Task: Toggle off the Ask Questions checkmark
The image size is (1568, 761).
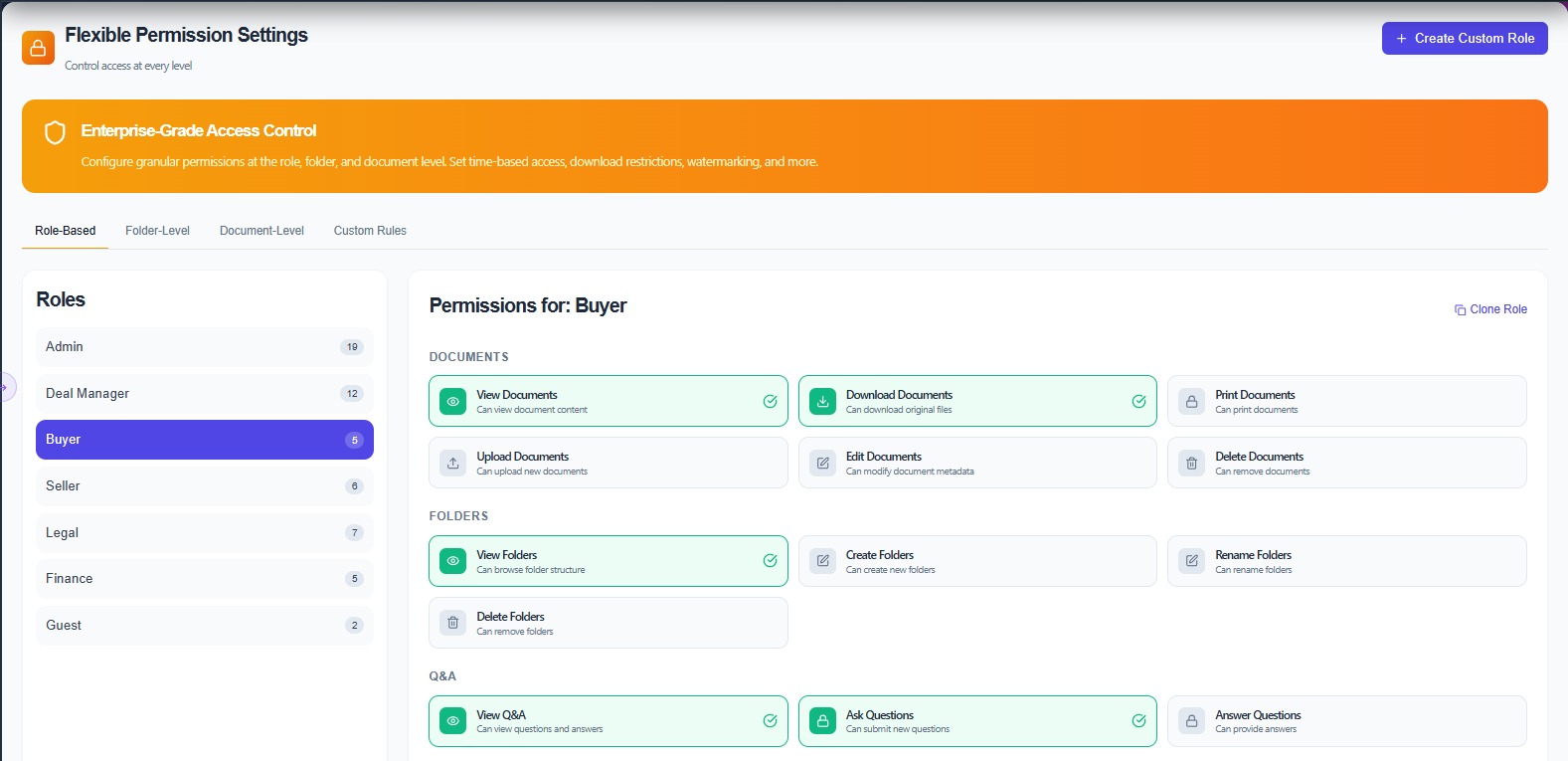Action: point(1138,721)
